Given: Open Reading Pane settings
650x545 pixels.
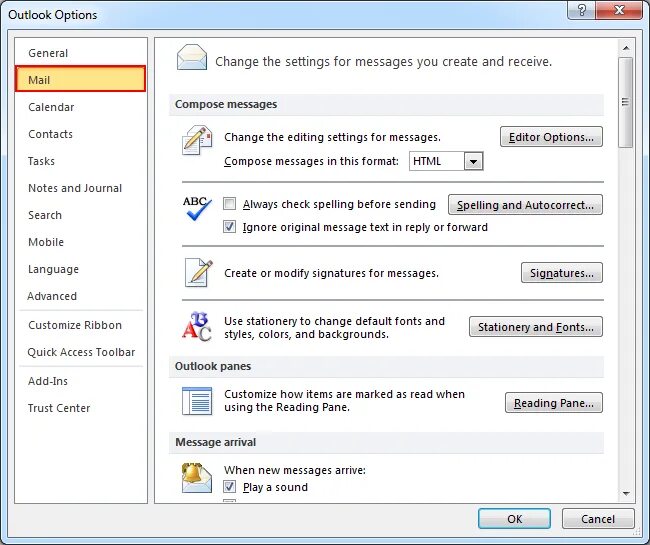Looking at the screenshot, I should click(x=553, y=402).
